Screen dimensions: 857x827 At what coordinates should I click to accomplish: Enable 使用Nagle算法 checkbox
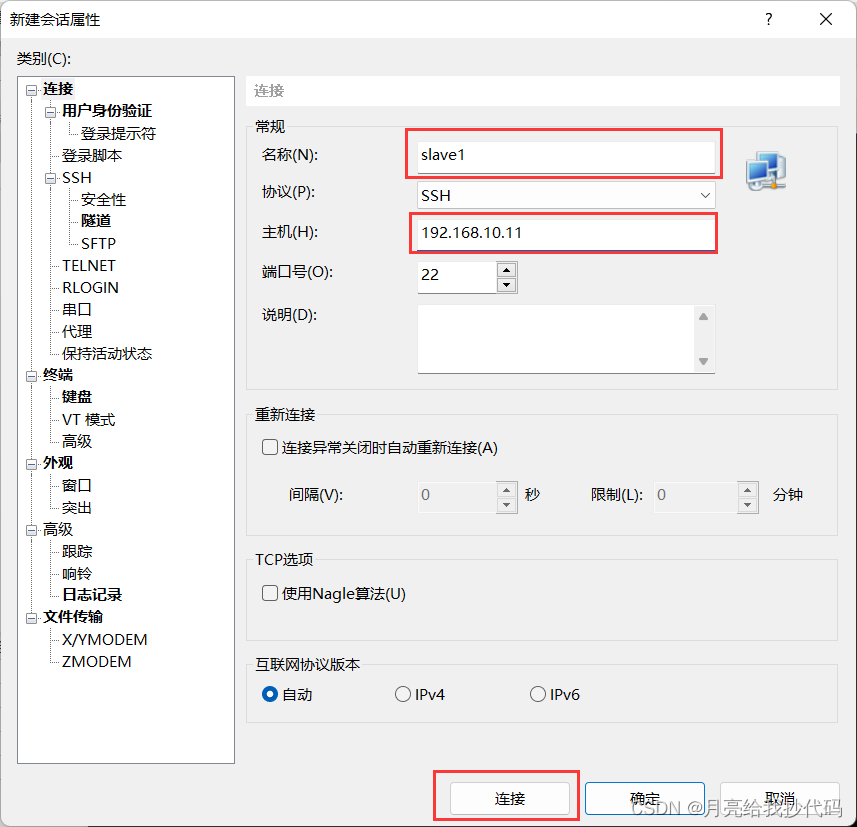coord(270,593)
